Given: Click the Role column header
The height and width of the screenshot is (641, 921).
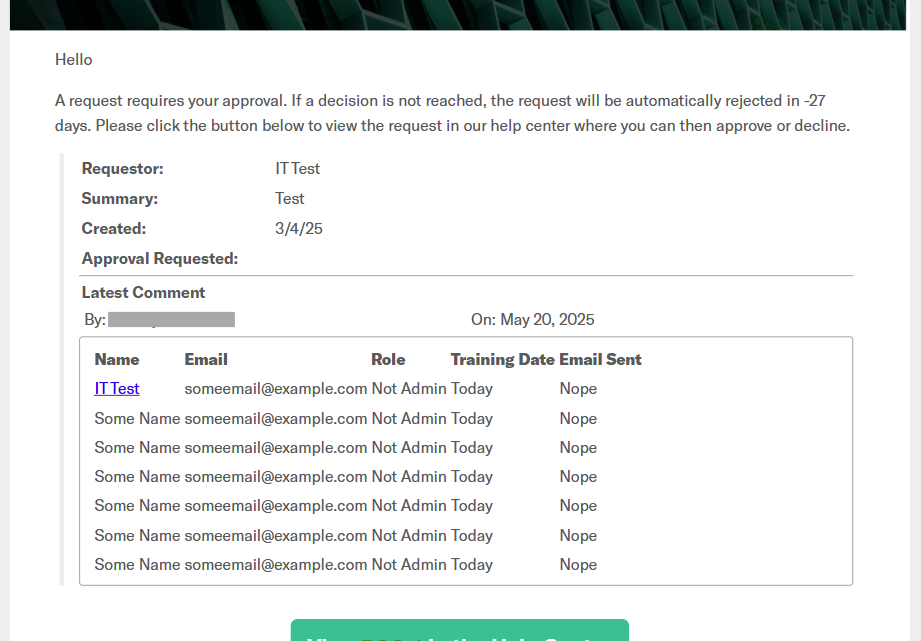Looking at the screenshot, I should (x=388, y=359).
